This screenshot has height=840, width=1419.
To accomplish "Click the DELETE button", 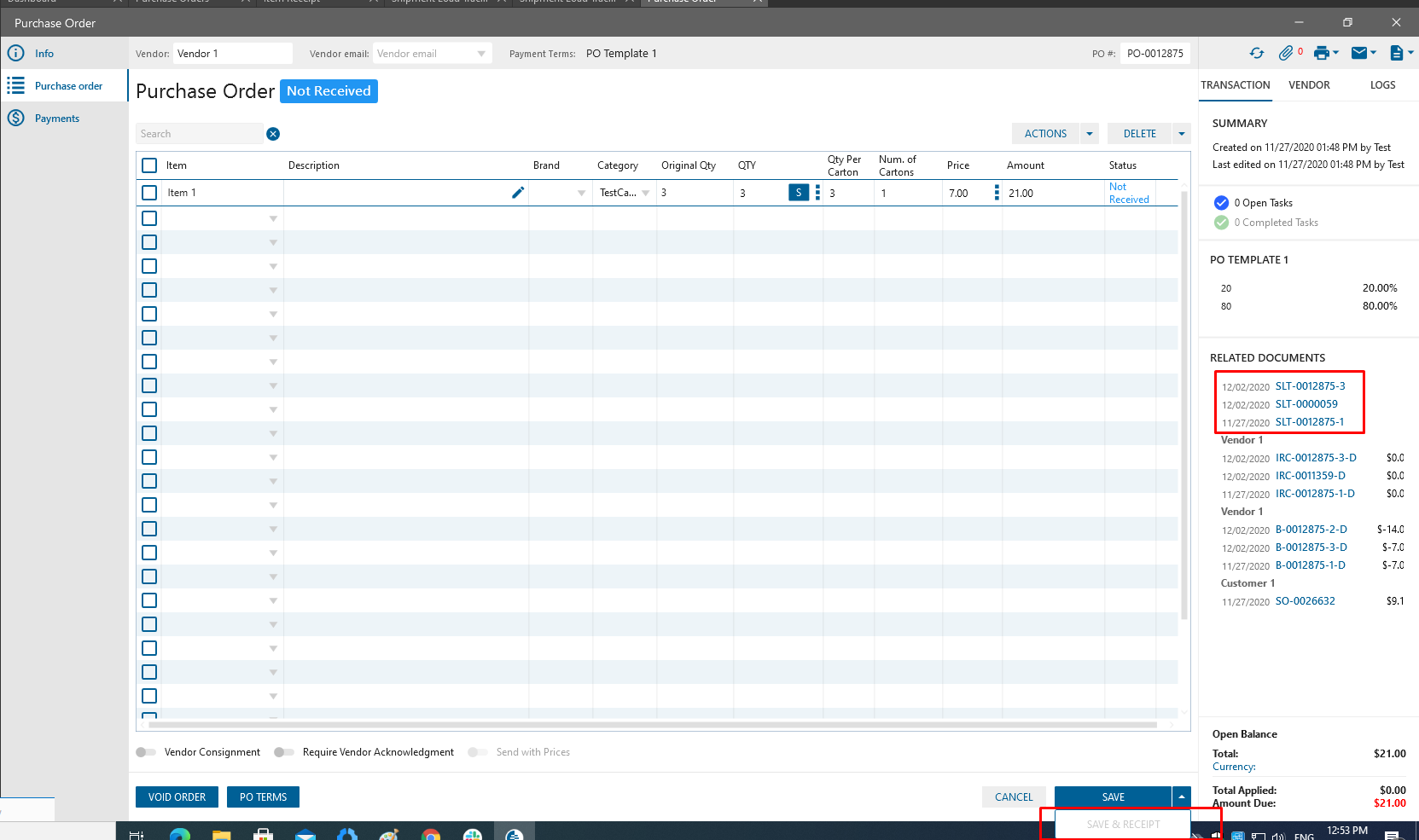I will [1140, 134].
